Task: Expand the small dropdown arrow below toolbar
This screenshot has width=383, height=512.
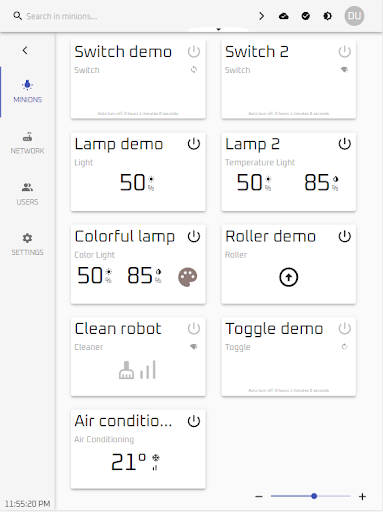Action: click(219, 29)
